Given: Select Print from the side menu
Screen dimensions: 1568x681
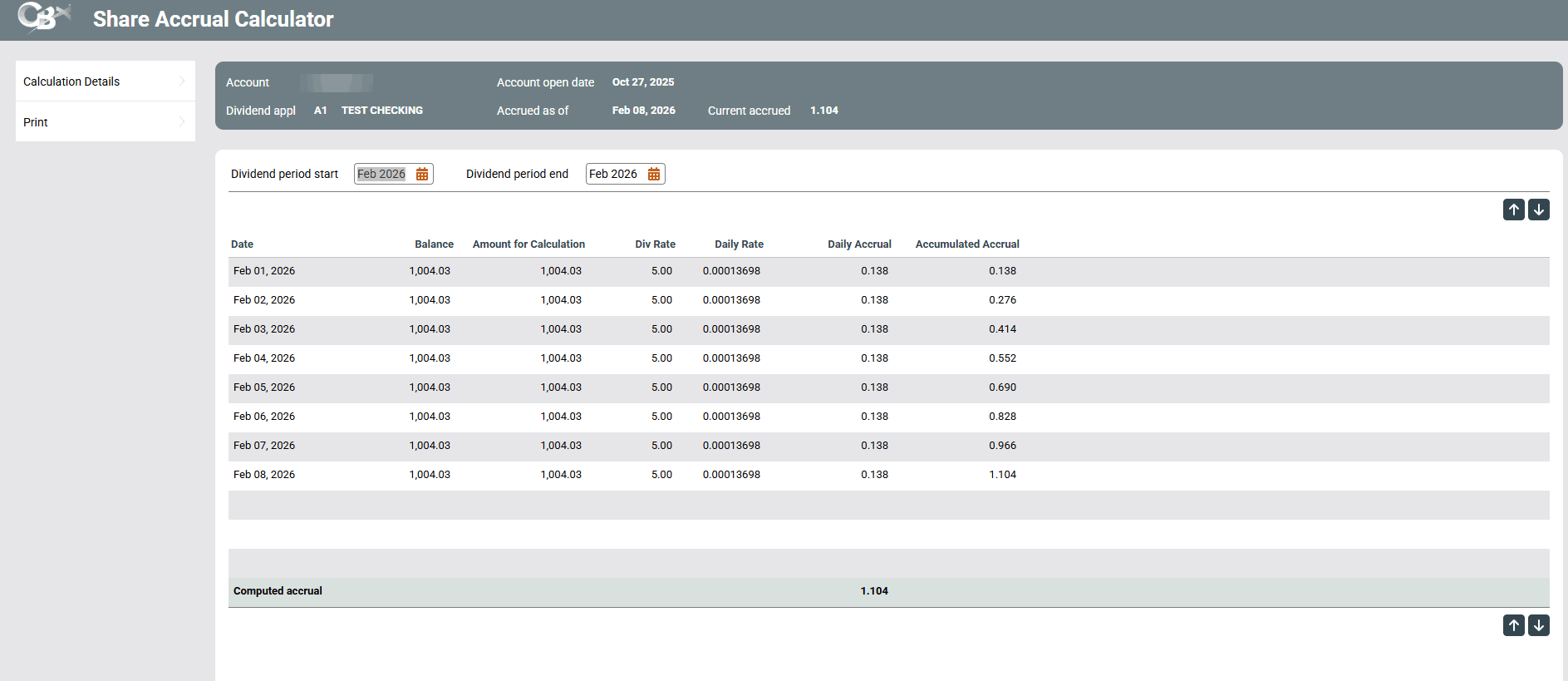Looking at the screenshot, I should pyautogui.click(x=36, y=122).
